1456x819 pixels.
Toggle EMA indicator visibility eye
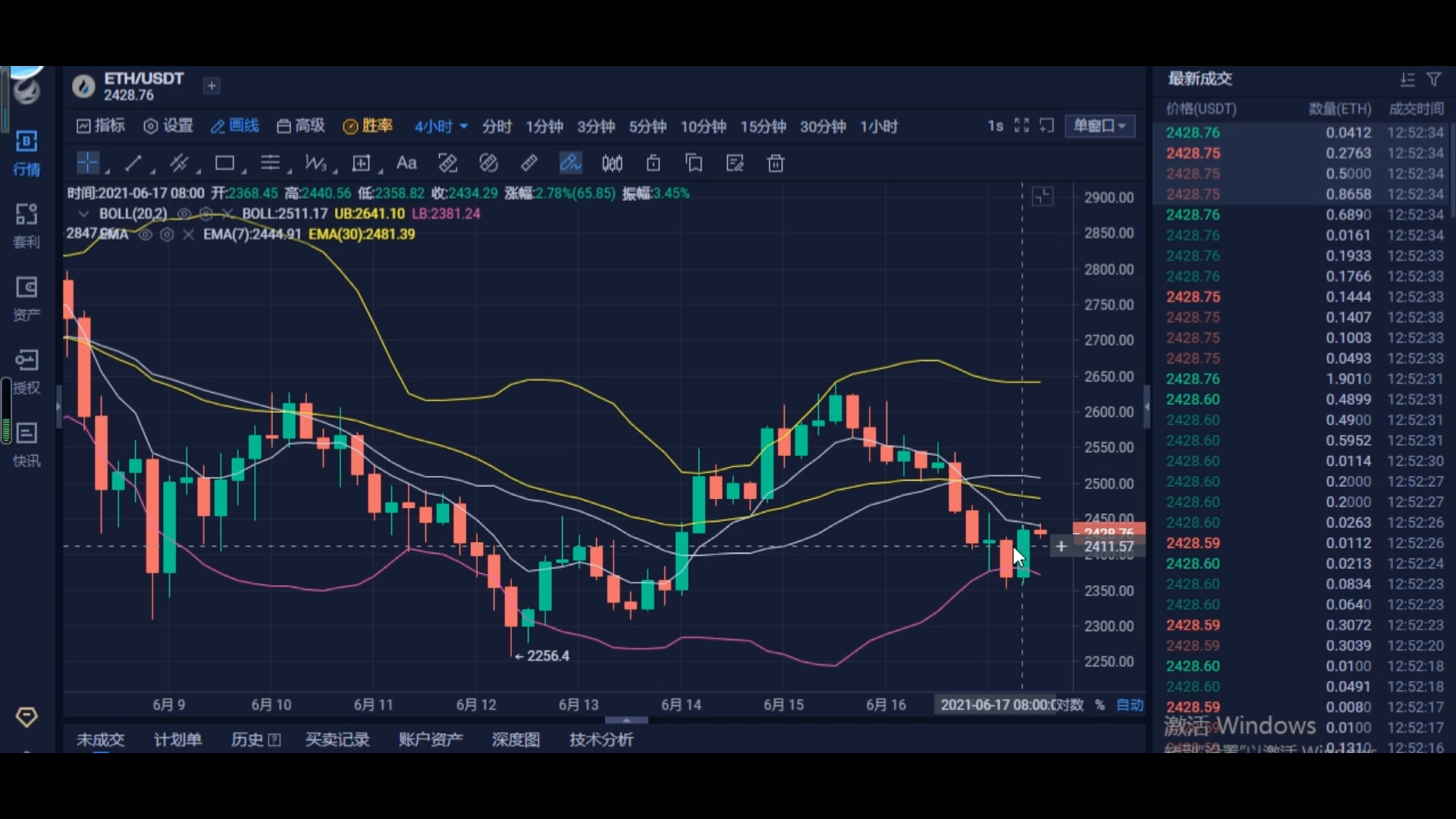coord(146,234)
